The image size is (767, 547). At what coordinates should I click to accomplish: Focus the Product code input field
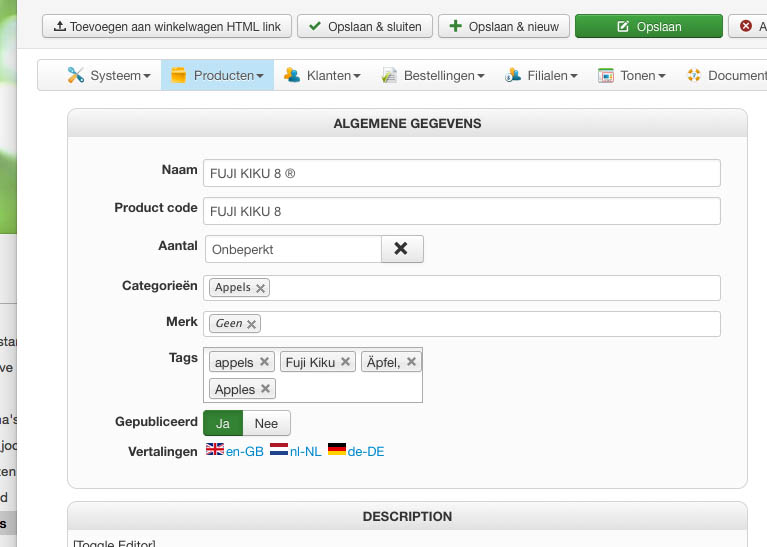[x=462, y=211]
